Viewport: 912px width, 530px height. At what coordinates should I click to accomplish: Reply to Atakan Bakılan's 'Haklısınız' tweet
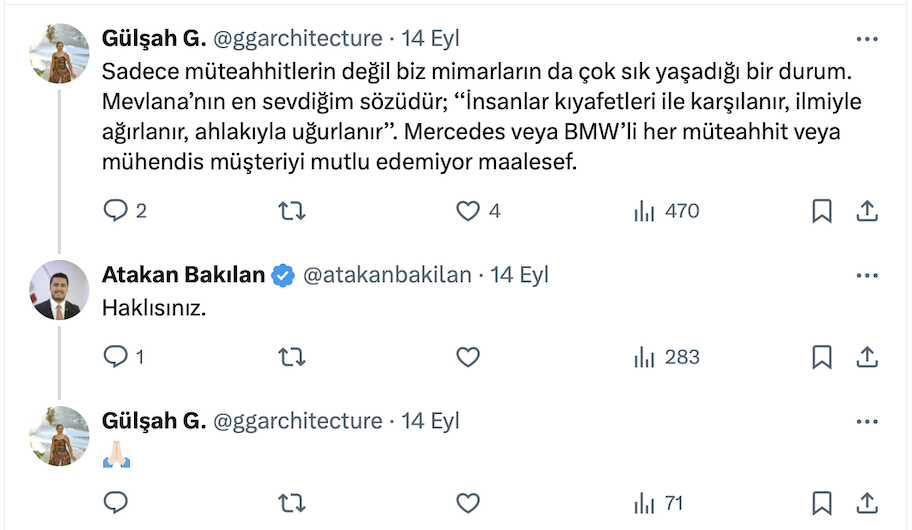point(117,357)
